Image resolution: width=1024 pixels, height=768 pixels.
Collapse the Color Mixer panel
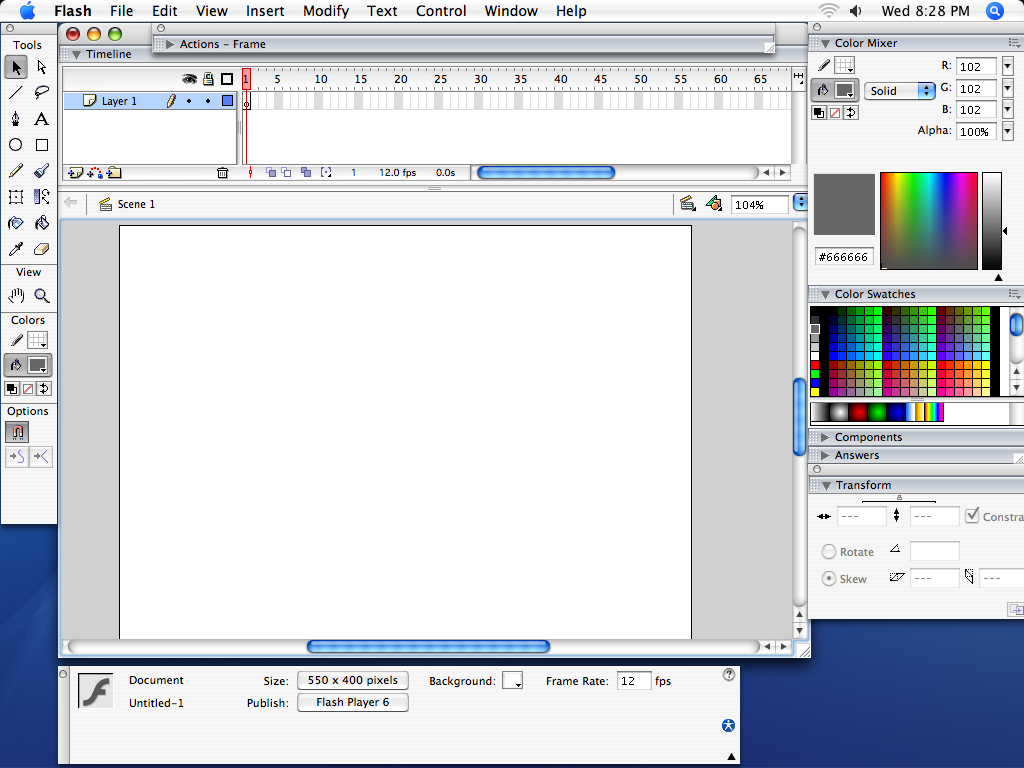825,43
